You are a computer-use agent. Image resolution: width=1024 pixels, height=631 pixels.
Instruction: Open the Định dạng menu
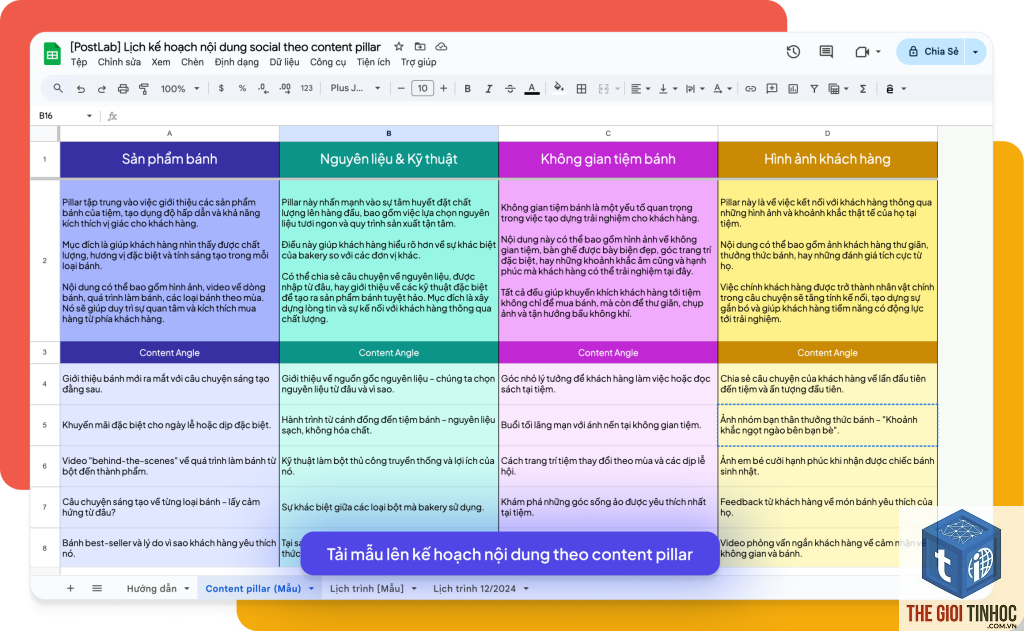(x=236, y=62)
